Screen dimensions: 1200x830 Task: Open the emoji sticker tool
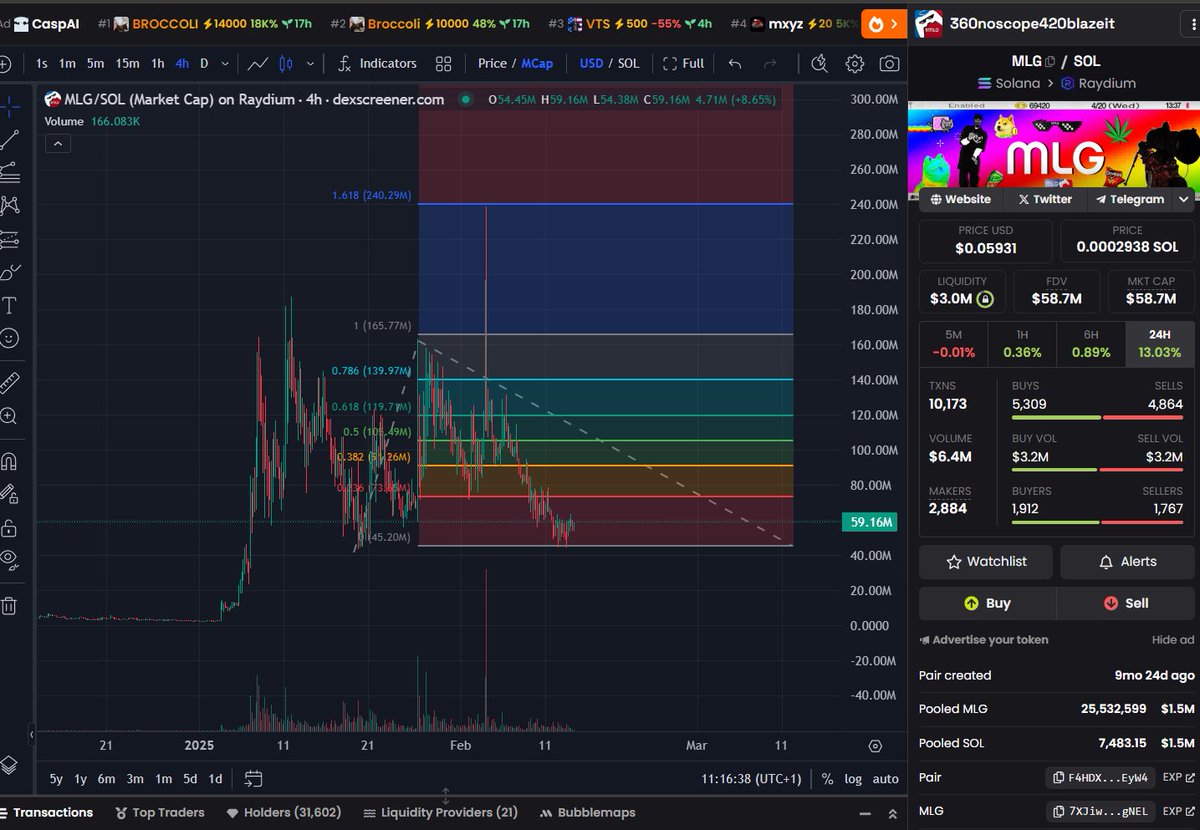[9, 338]
